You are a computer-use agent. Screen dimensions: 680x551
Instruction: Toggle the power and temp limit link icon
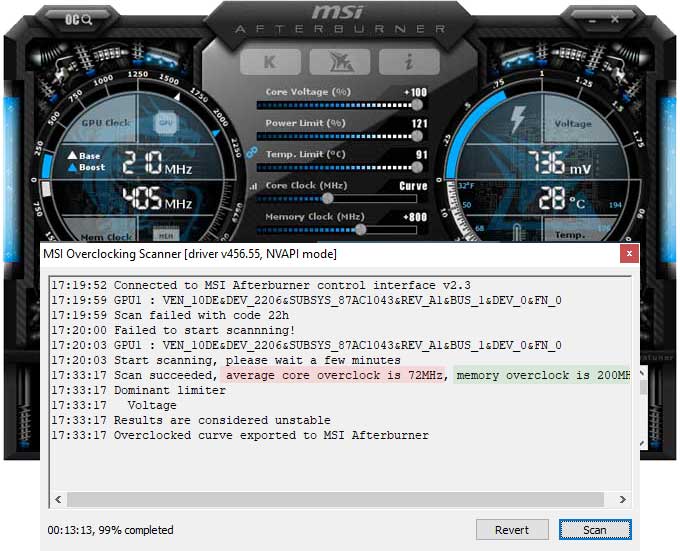click(252, 152)
